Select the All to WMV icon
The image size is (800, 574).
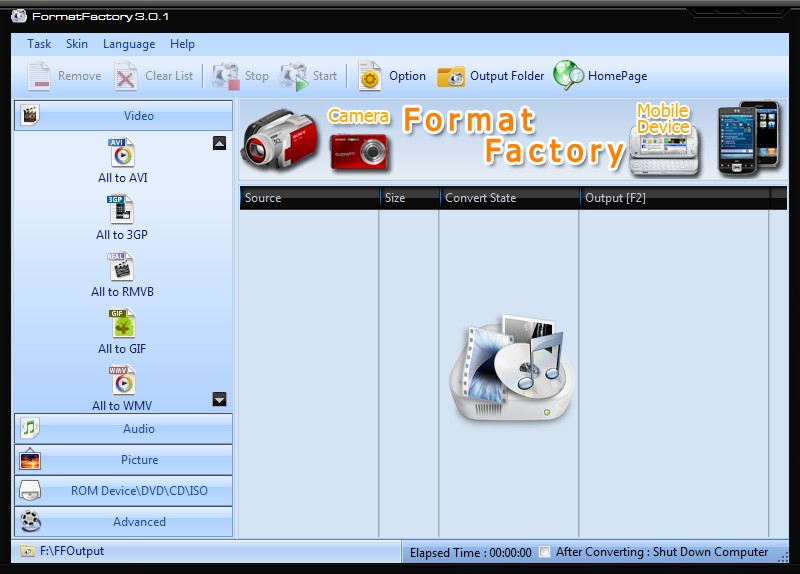(122, 380)
